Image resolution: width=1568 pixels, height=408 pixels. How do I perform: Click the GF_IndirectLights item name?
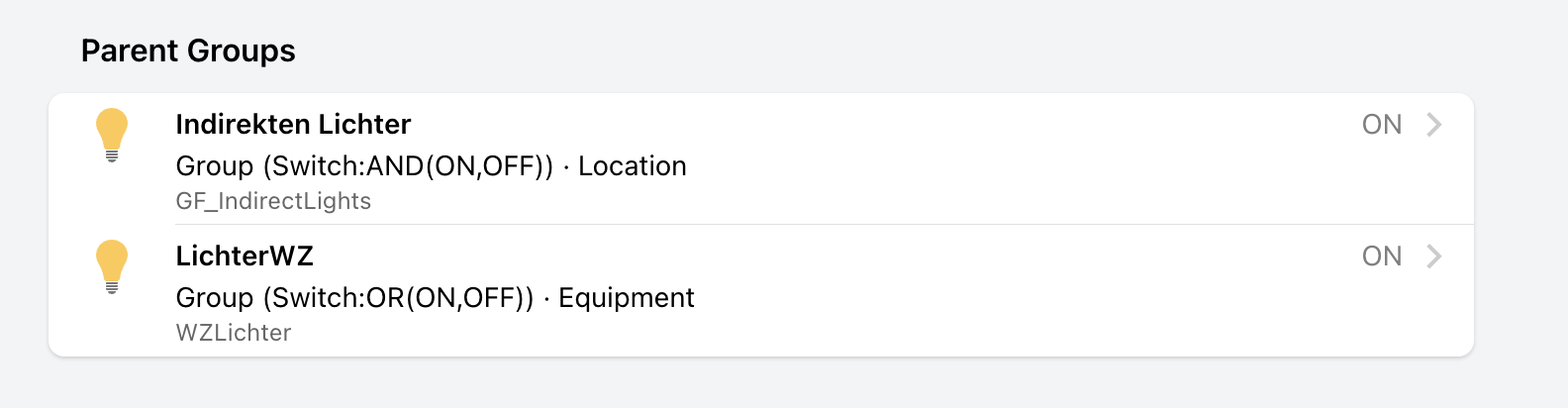pos(273,201)
